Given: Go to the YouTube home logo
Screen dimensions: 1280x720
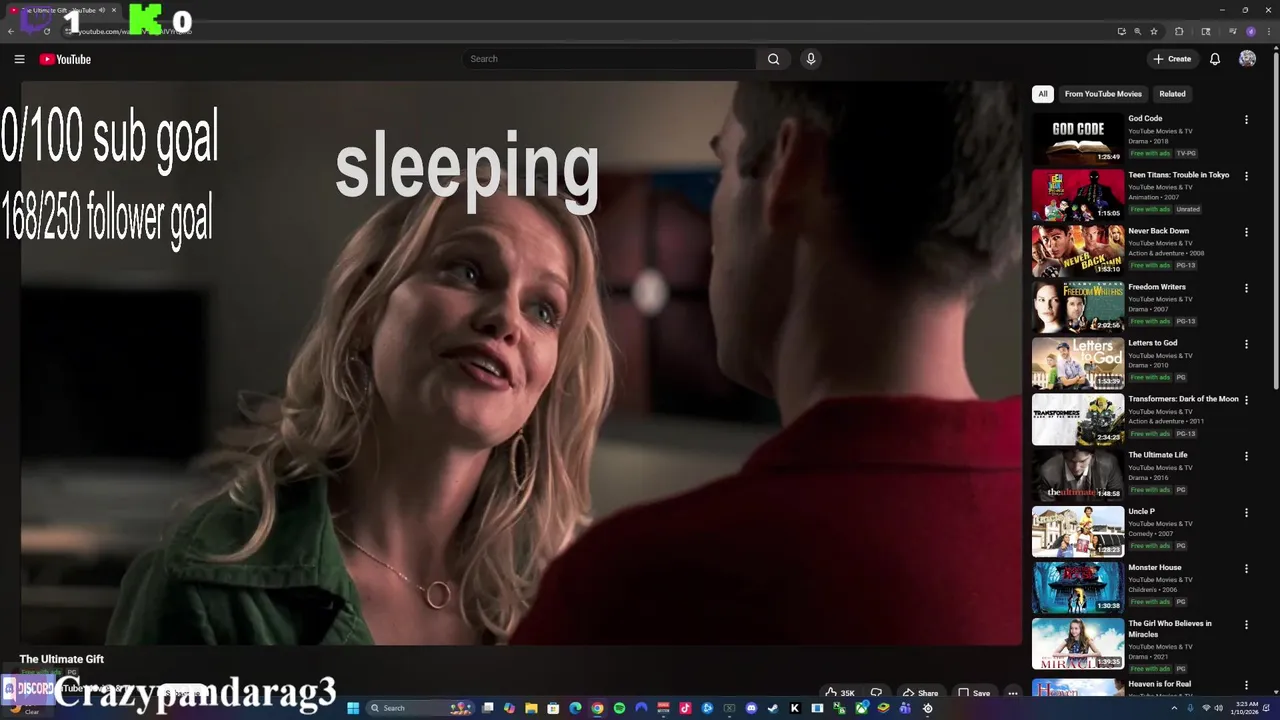Looking at the screenshot, I should [65, 59].
